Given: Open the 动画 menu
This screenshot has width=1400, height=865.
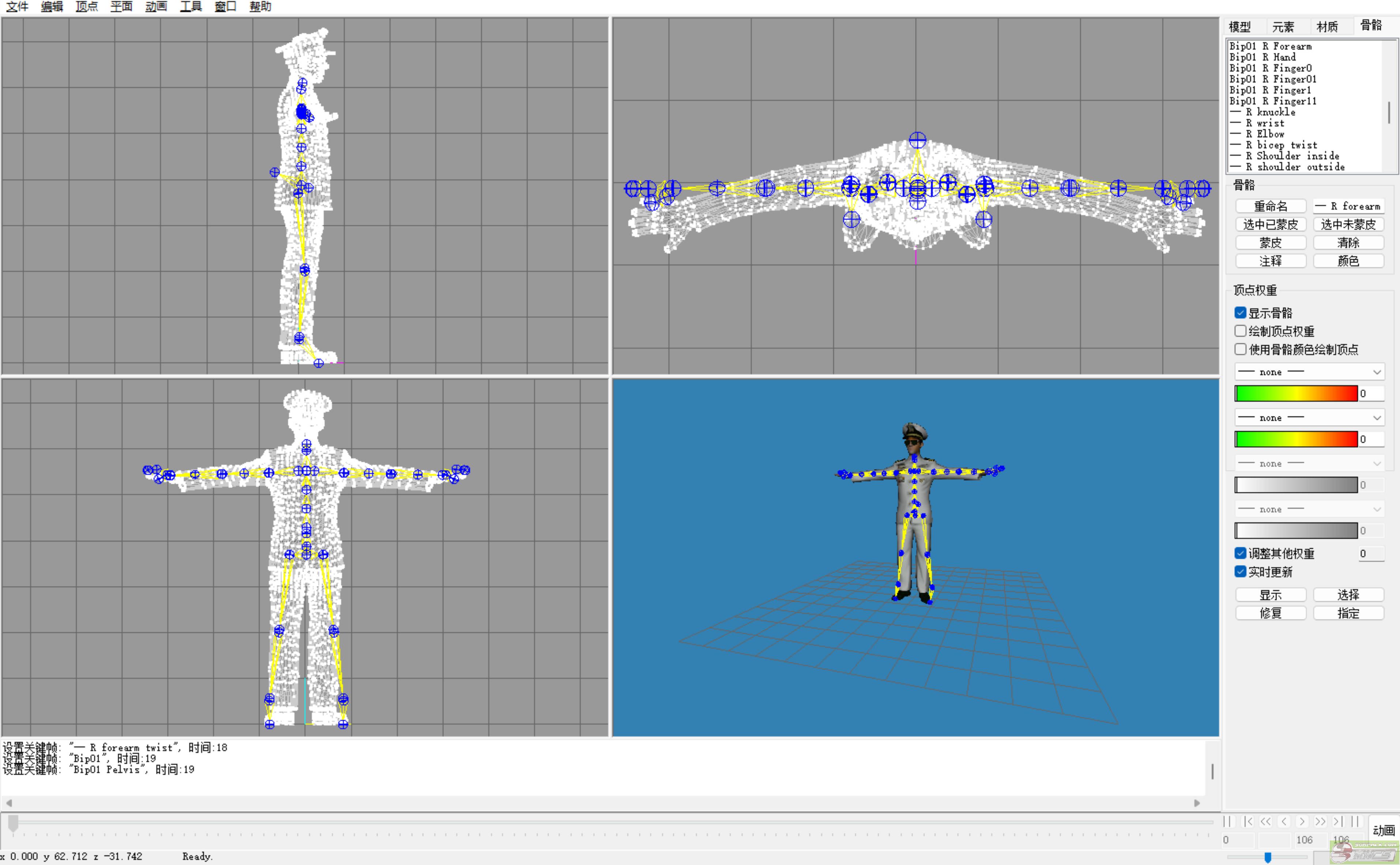Looking at the screenshot, I should click(155, 7).
